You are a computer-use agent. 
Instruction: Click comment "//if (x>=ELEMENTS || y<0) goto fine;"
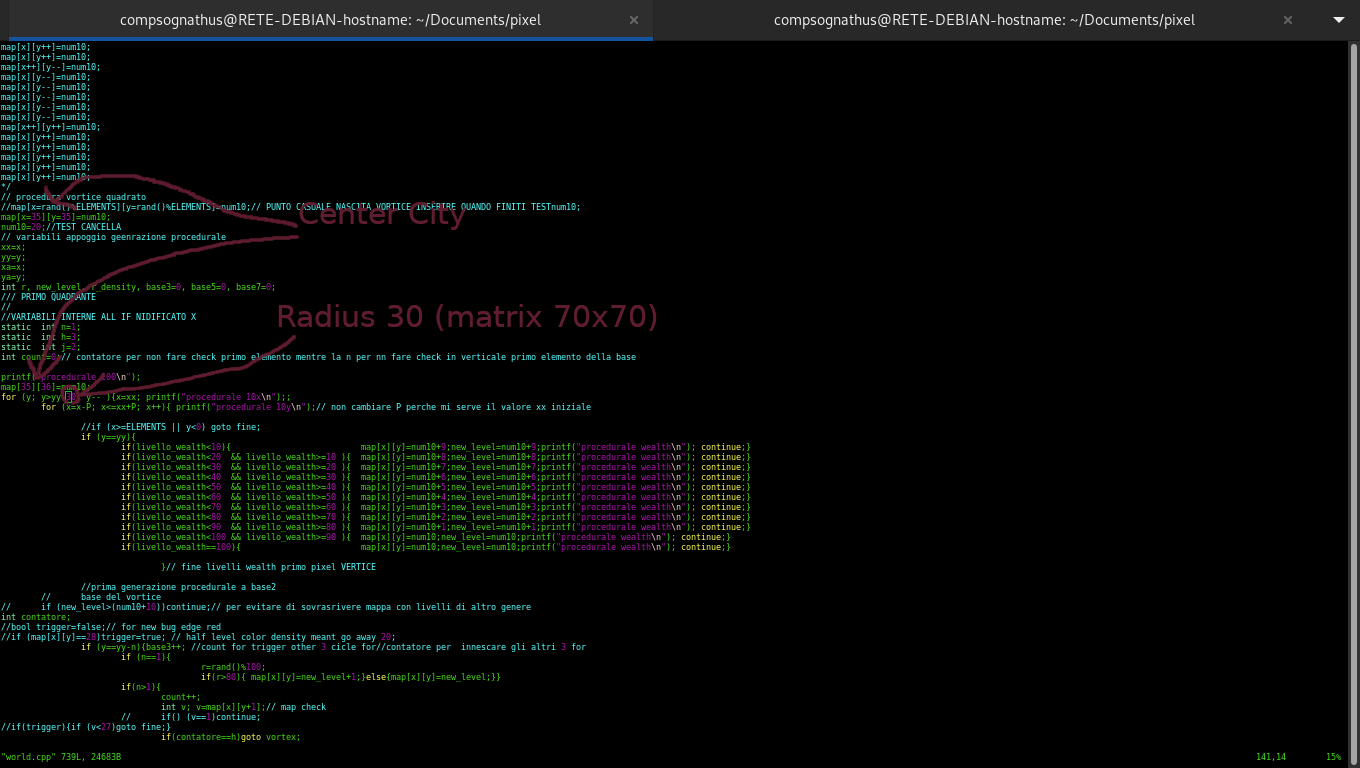coord(171,427)
